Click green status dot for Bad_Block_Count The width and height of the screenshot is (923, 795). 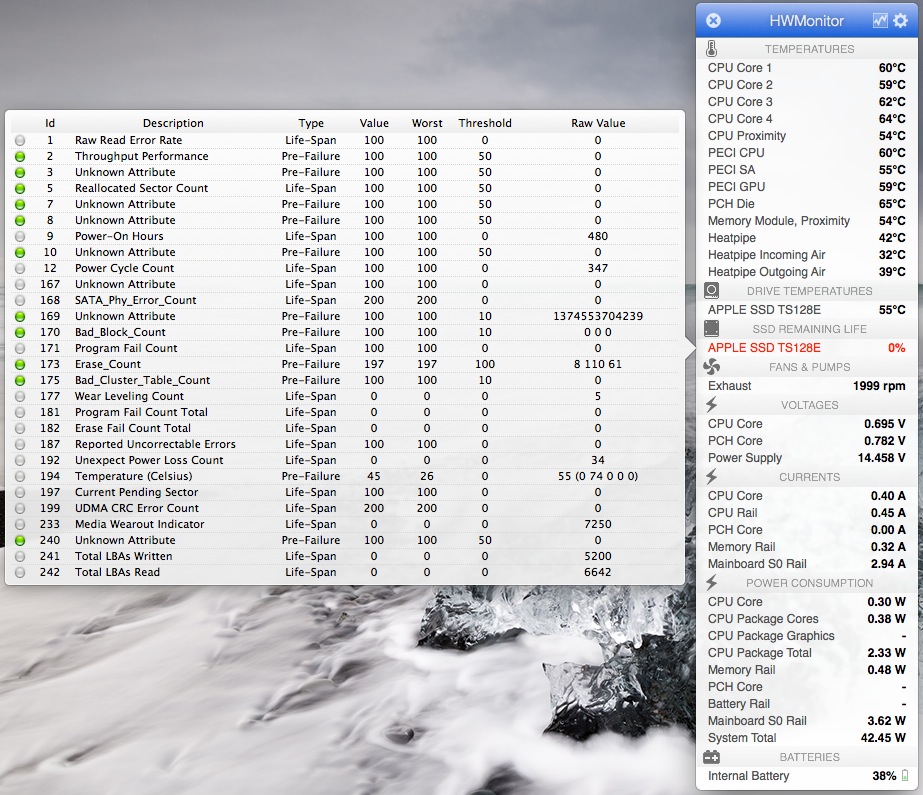(x=20, y=332)
